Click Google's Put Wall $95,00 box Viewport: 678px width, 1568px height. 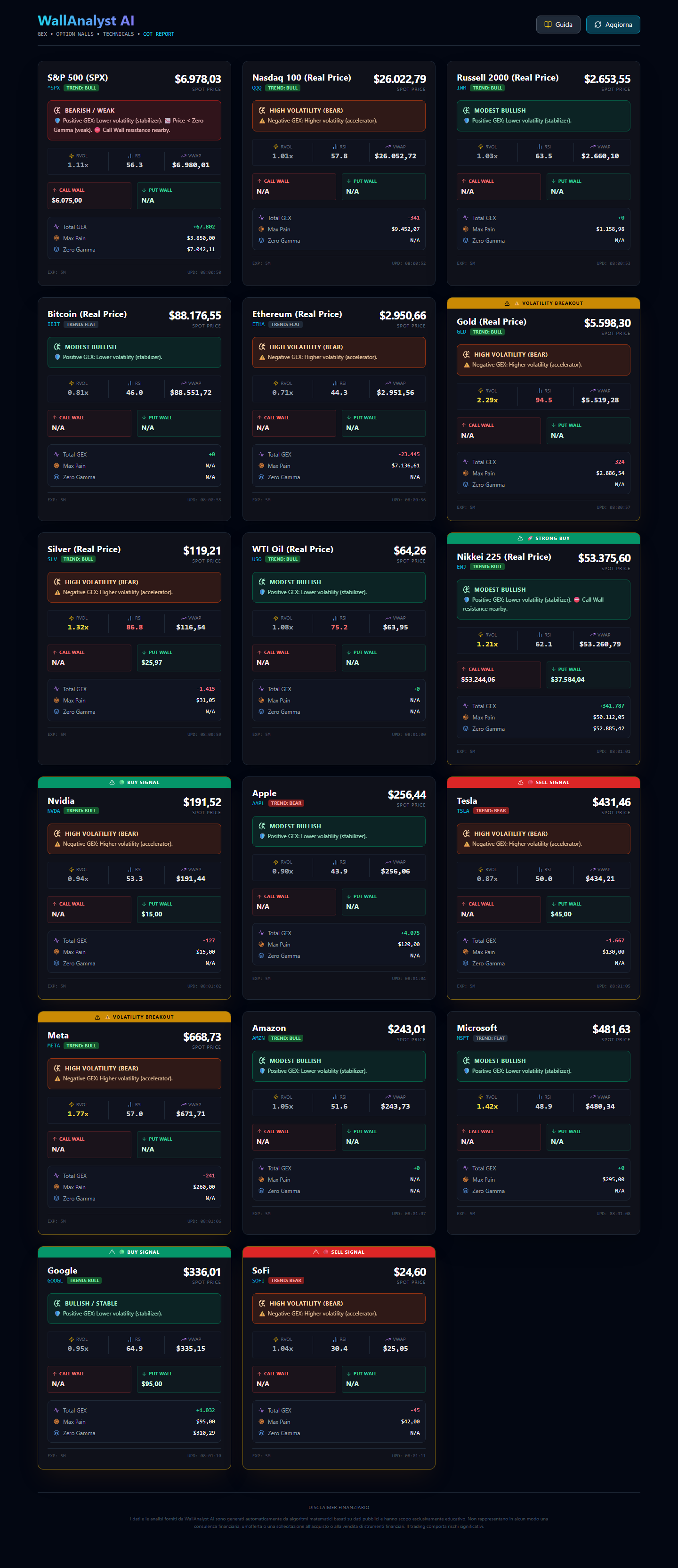[x=179, y=1380]
